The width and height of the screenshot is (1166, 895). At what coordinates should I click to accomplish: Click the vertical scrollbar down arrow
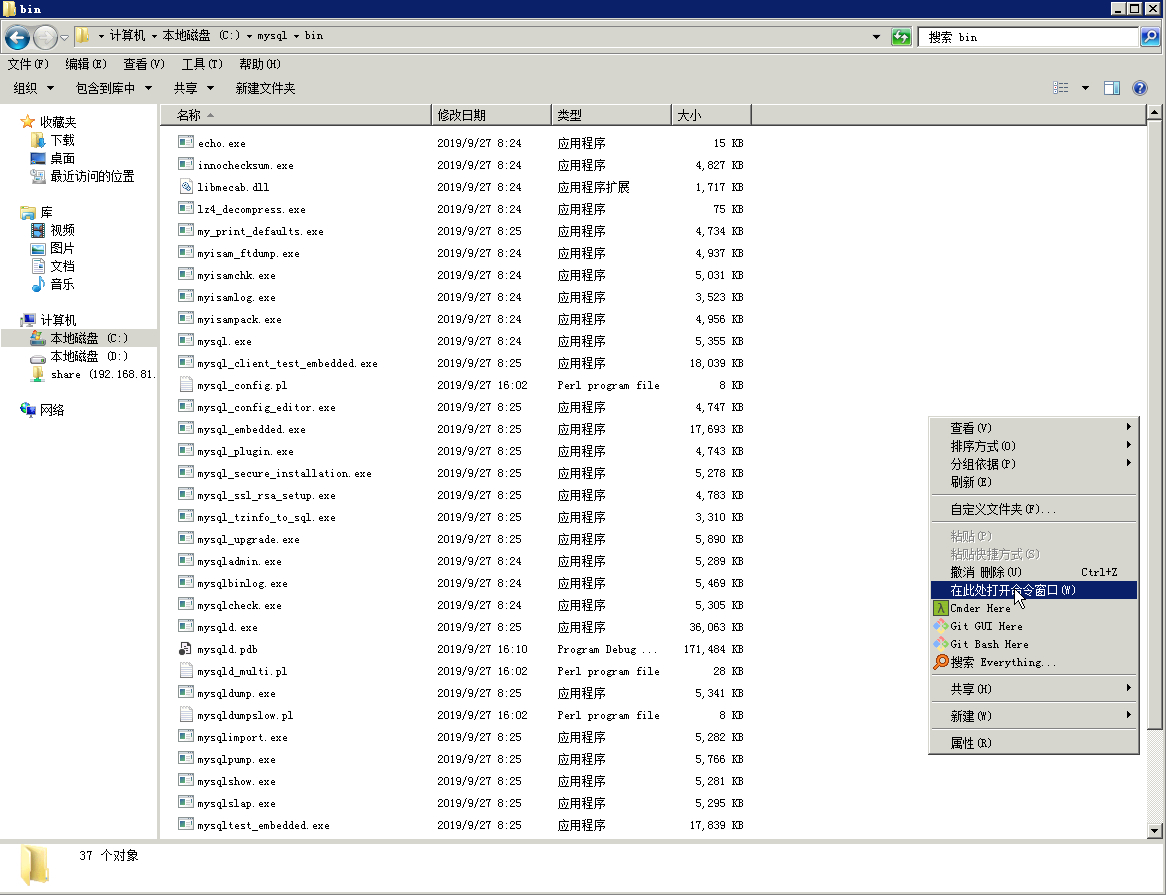(1154, 831)
